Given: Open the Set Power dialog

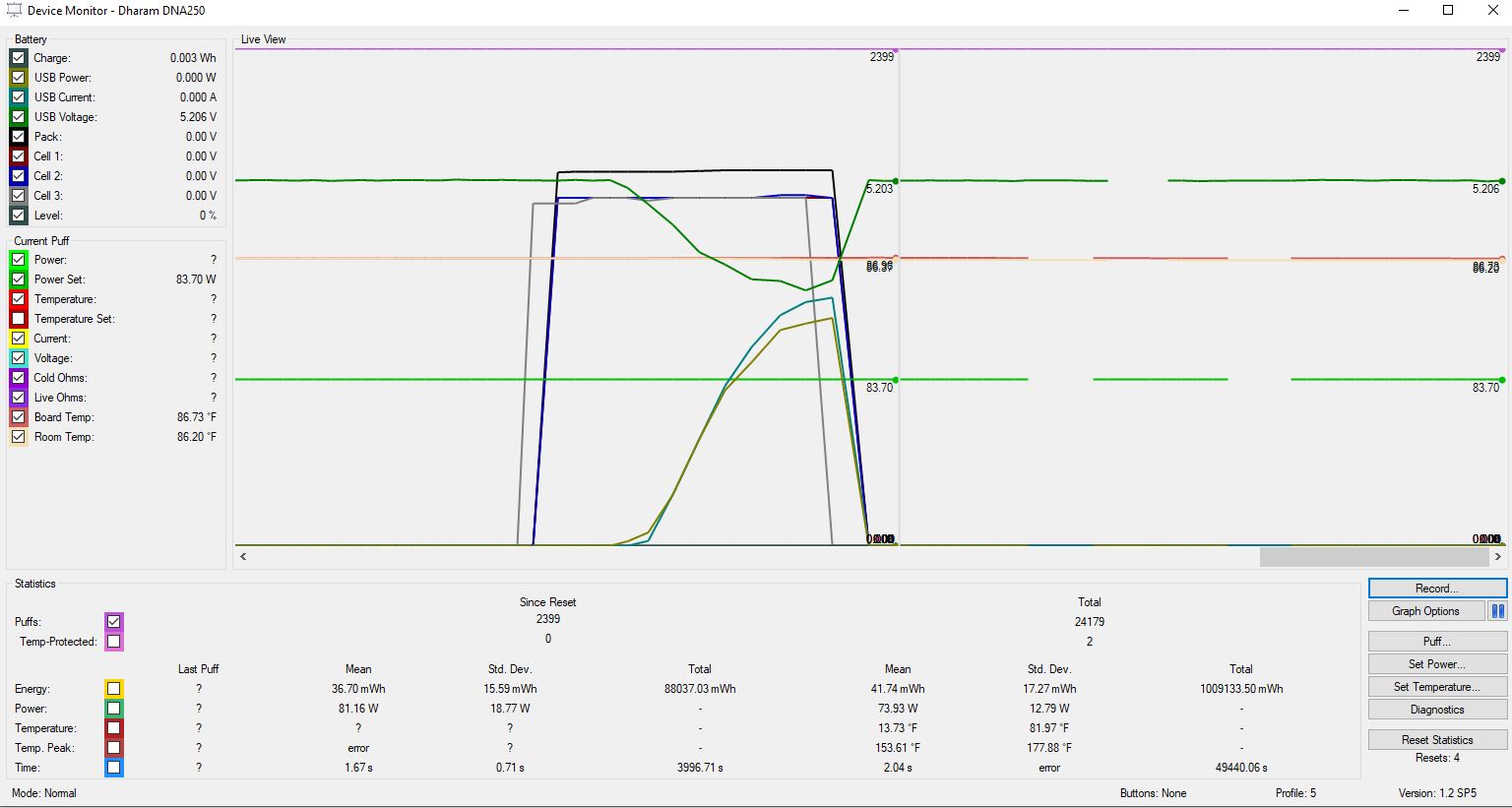Looking at the screenshot, I should coord(1437,664).
